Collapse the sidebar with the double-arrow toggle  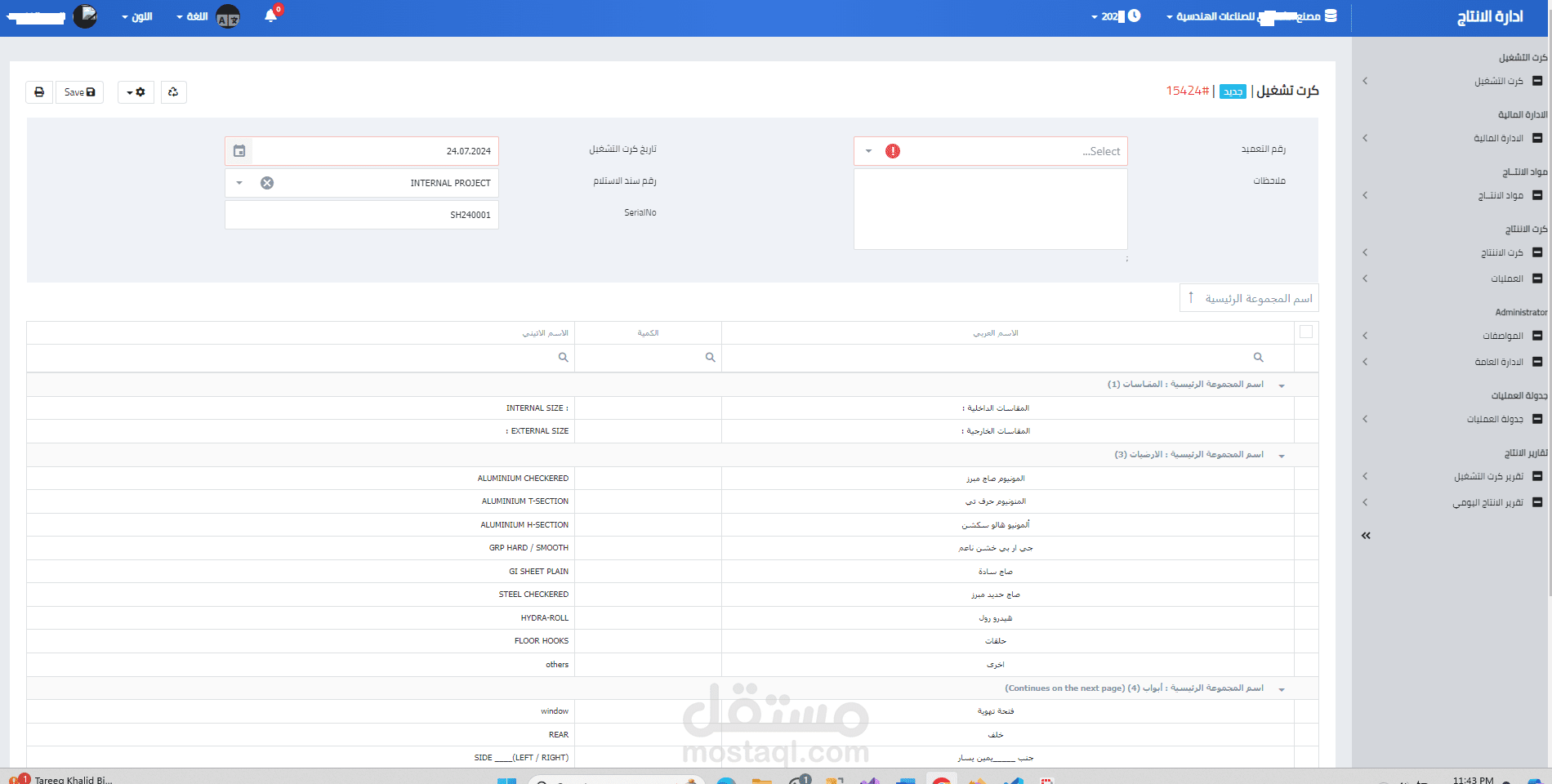tap(1365, 536)
